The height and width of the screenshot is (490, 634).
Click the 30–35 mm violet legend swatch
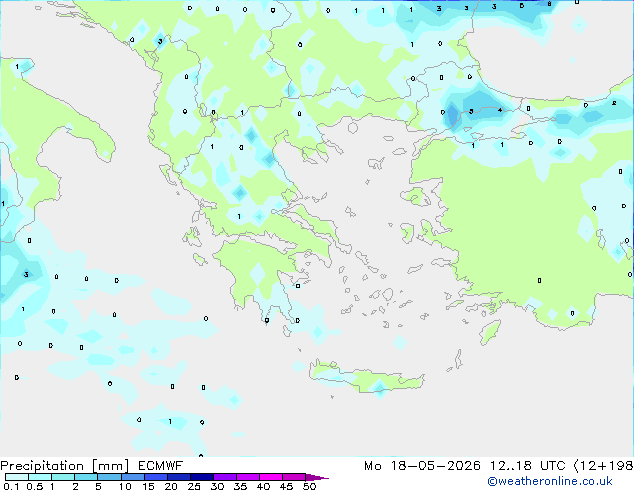tap(225, 477)
